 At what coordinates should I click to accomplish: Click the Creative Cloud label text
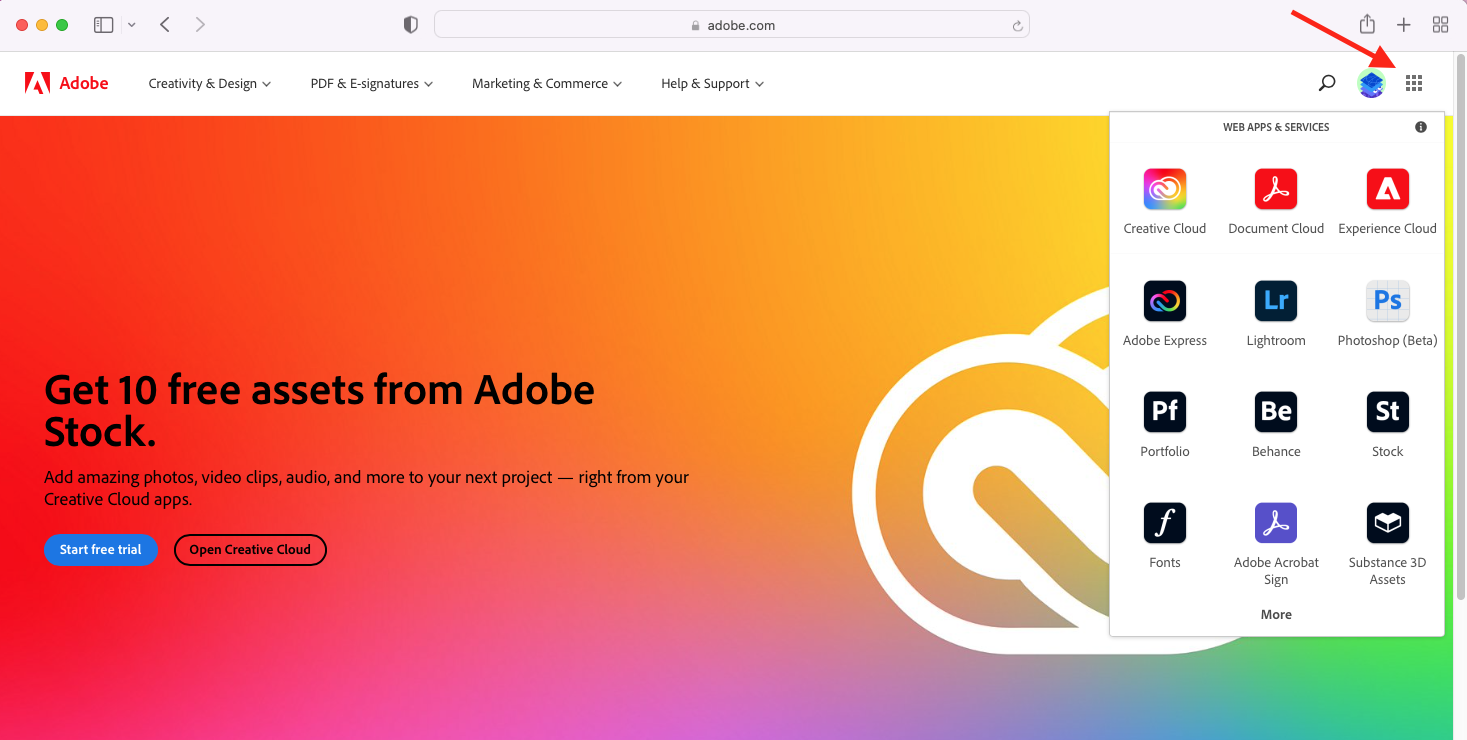coord(1165,229)
